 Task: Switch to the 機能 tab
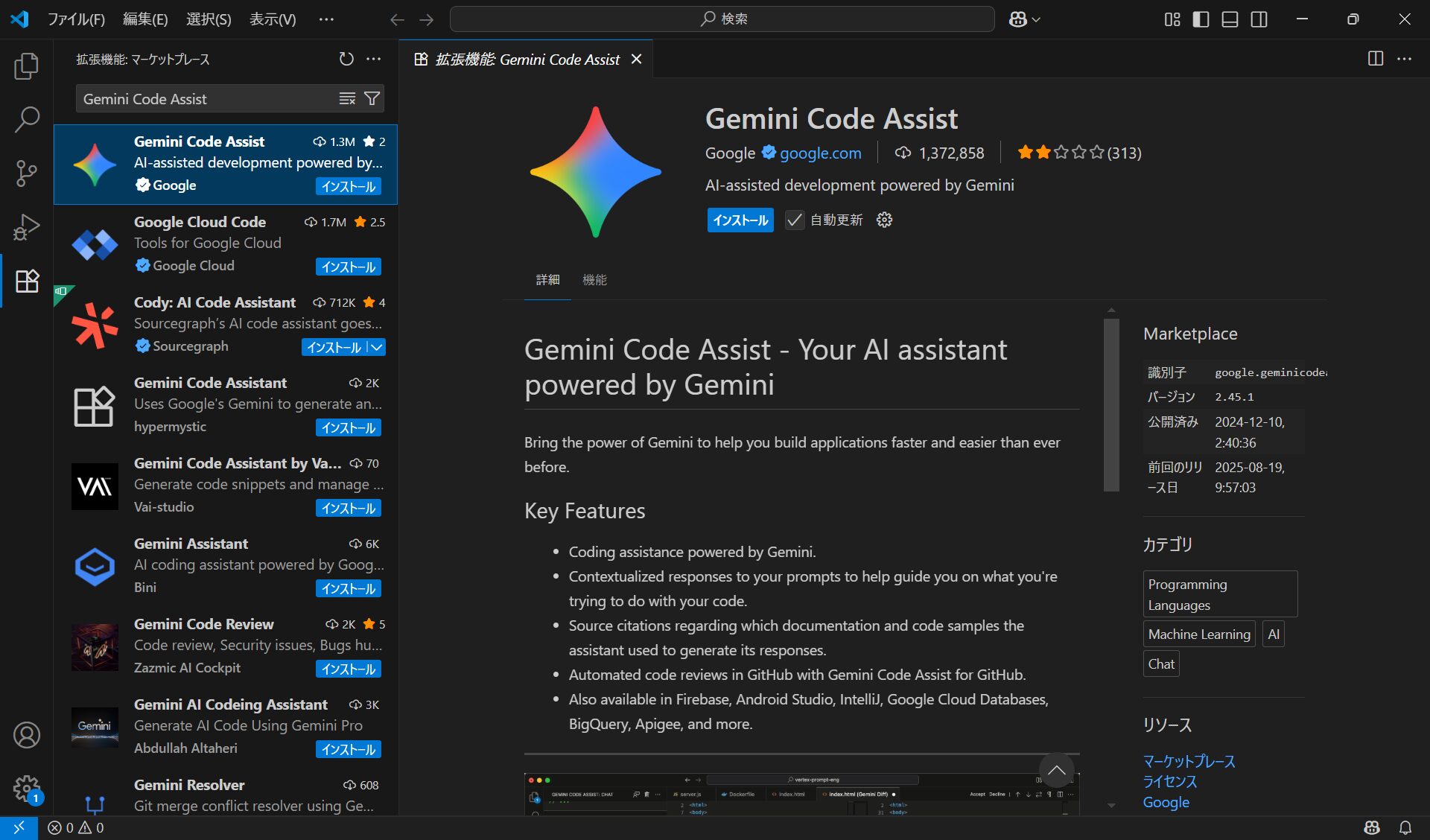594,280
